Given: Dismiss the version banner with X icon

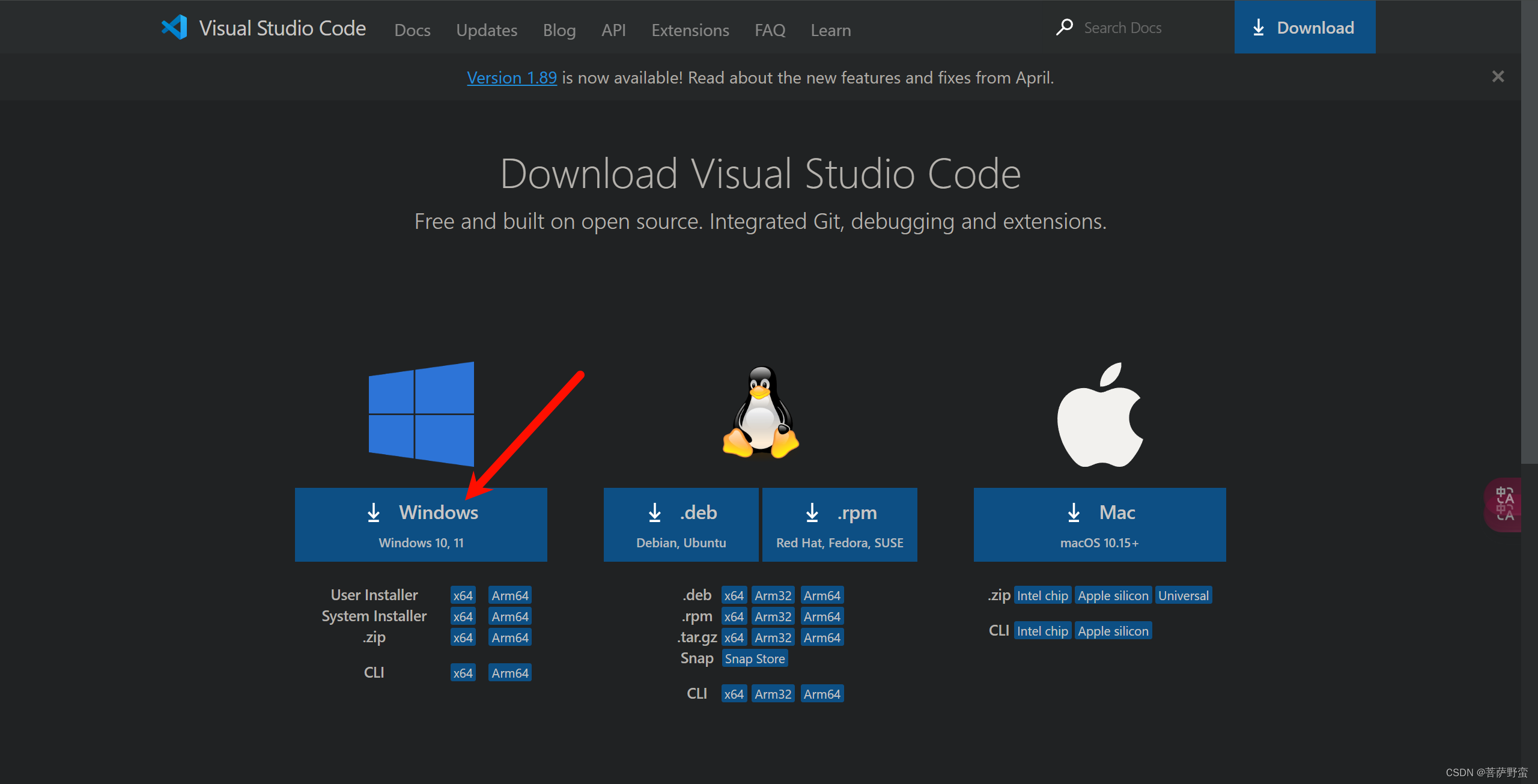Looking at the screenshot, I should click(1498, 77).
